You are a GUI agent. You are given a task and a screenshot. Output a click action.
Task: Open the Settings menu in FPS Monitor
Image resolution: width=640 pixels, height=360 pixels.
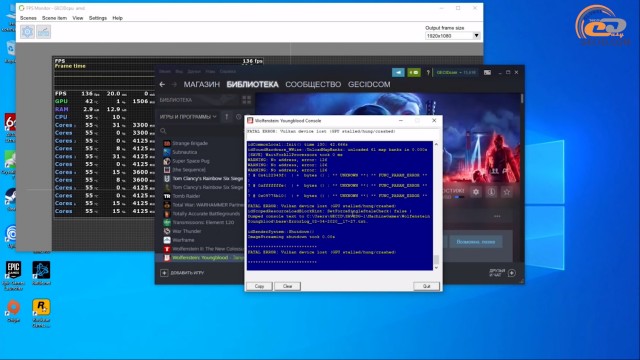(x=98, y=18)
